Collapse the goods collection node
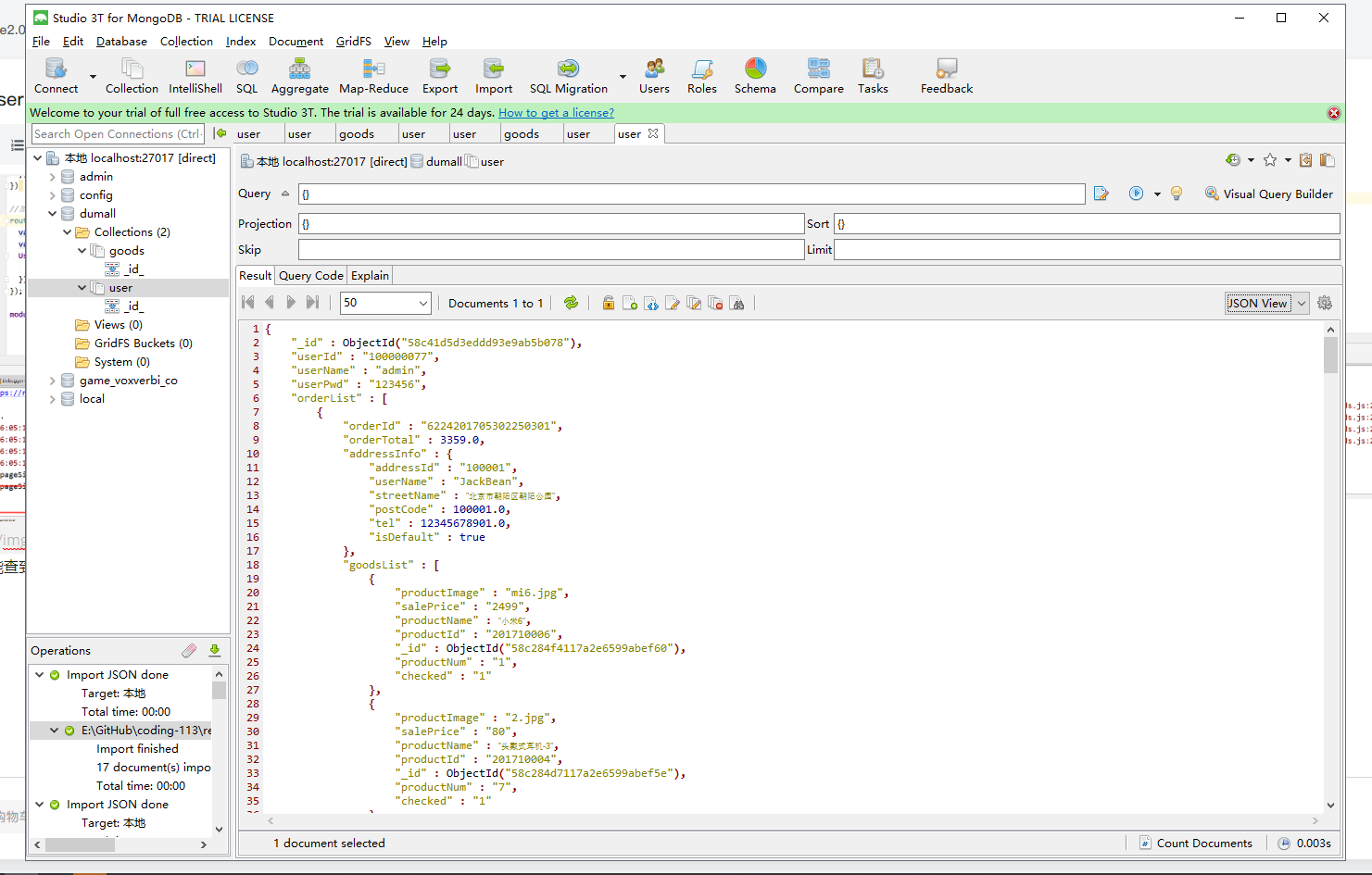This screenshot has width=1372, height=875. [x=82, y=251]
